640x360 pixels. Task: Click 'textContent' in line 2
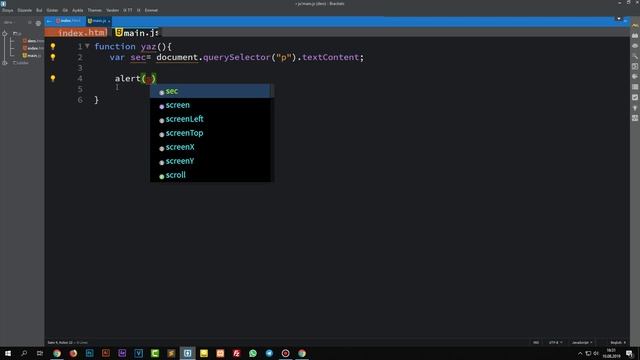pyautogui.click(x=331, y=57)
